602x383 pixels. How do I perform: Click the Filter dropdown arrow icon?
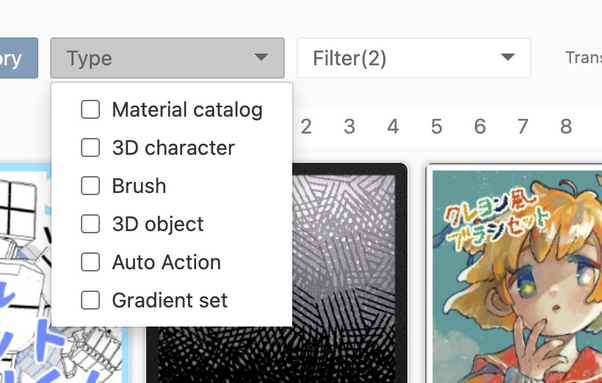[508, 57]
